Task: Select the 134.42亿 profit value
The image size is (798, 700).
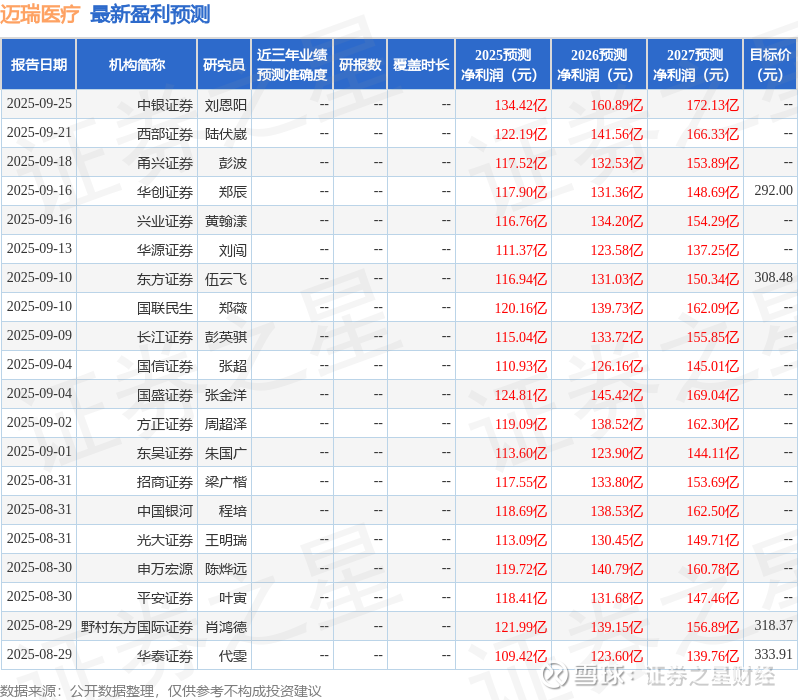Action: click(521, 105)
